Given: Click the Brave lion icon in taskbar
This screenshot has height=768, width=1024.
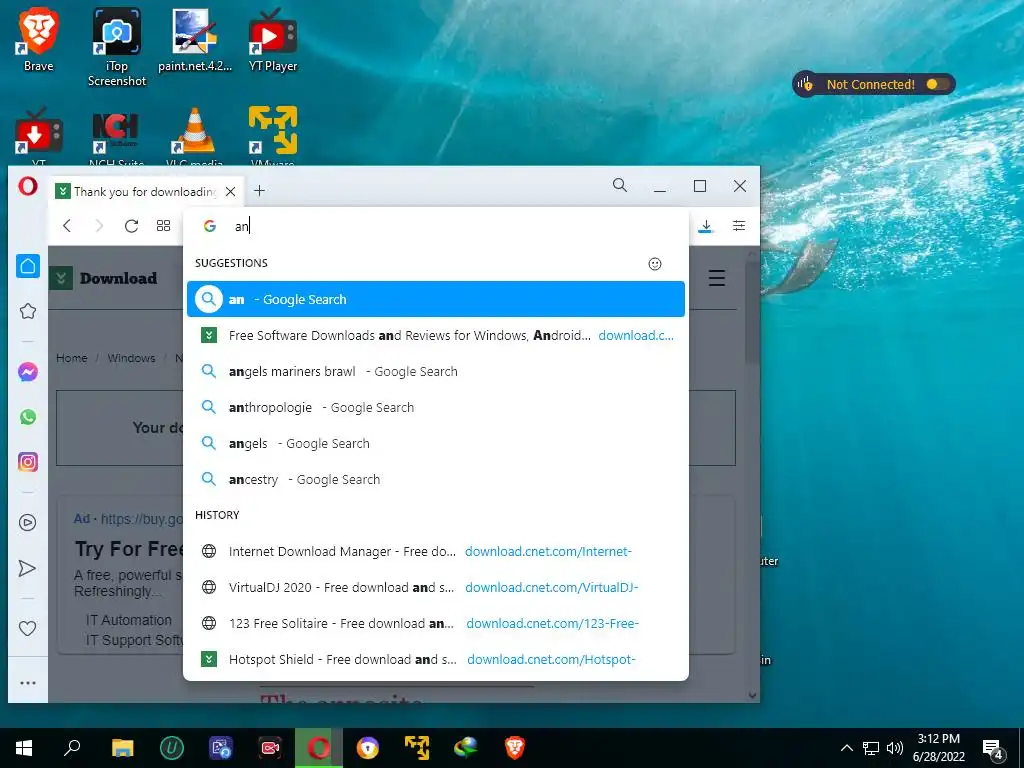Looking at the screenshot, I should pos(515,748).
